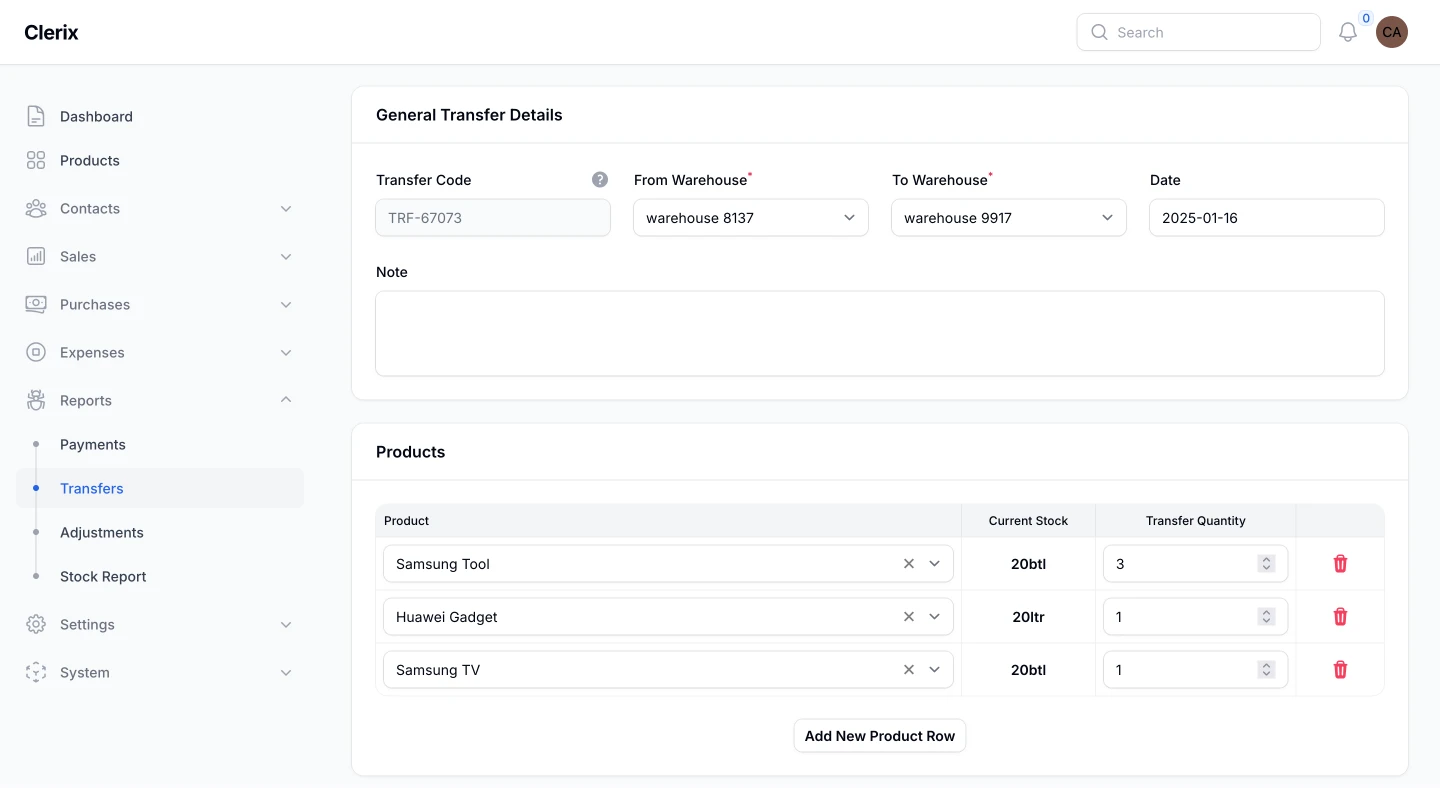
Task: Click the Current Stock column header
Action: click(x=1028, y=521)
